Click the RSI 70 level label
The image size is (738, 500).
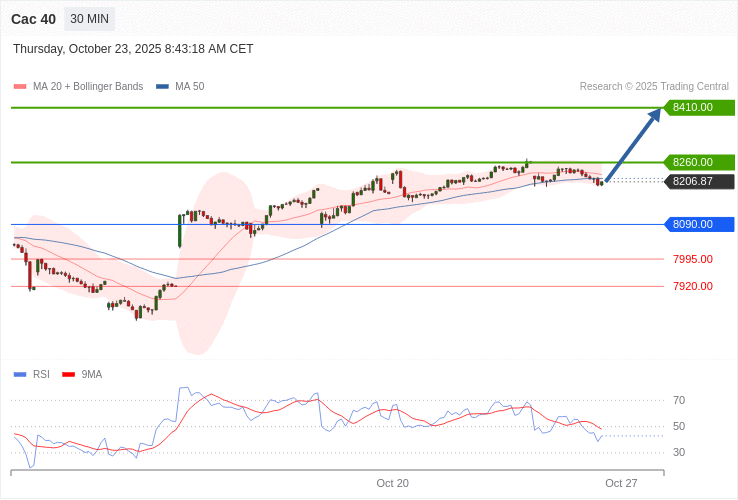pyautogui.click(x=679, y=400)
